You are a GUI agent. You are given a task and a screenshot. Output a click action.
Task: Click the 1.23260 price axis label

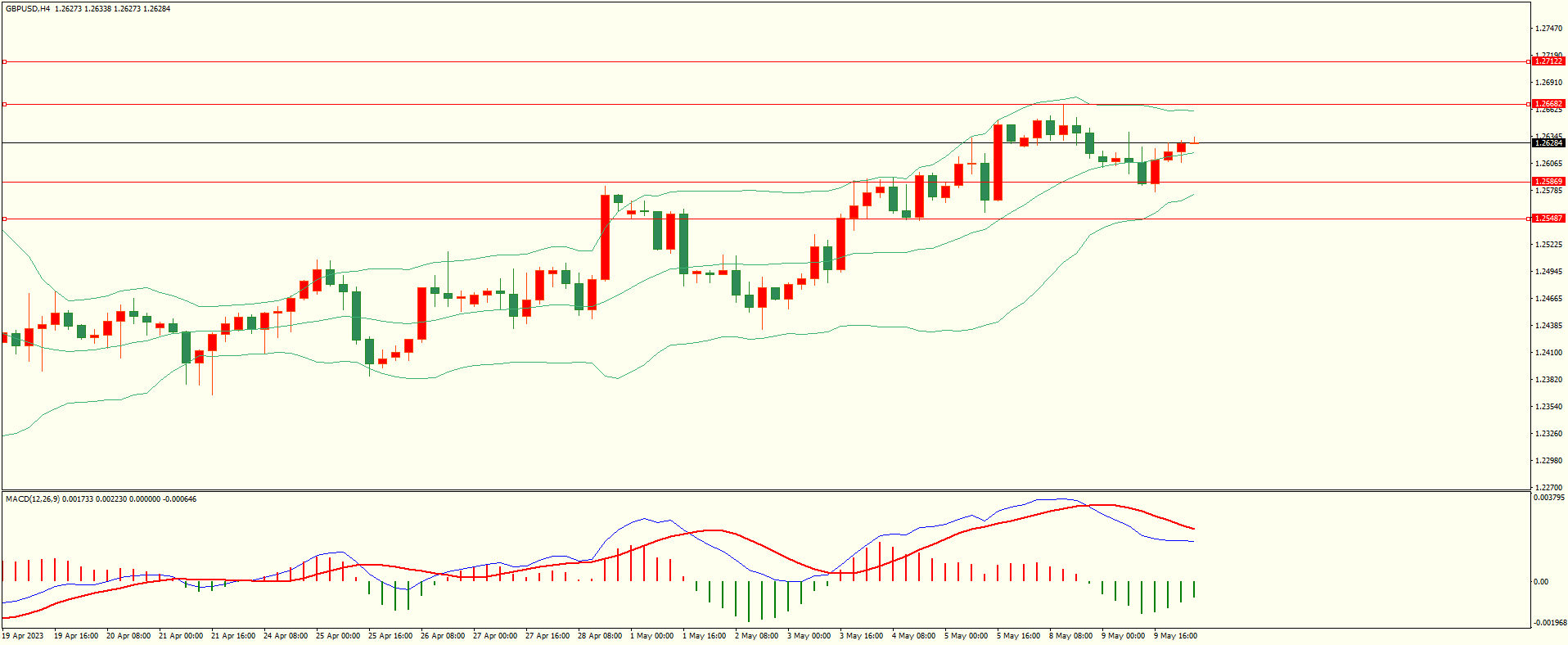[1548, 434]
